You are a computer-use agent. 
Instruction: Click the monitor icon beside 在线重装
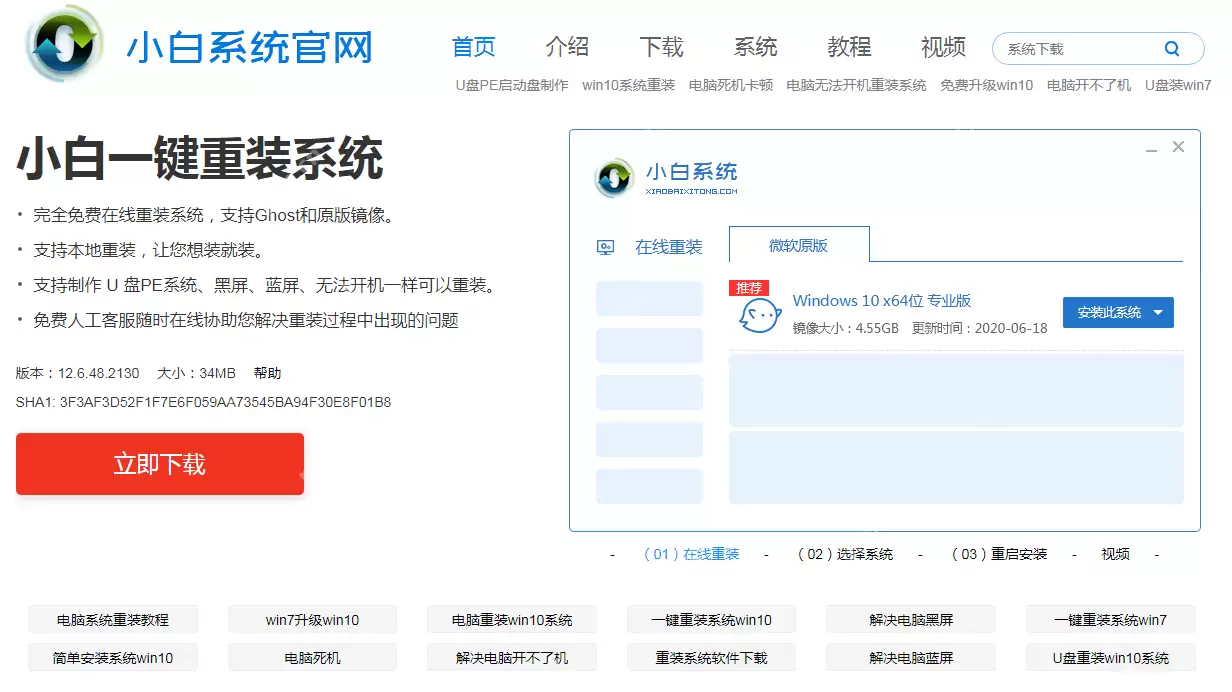(605, 245)
